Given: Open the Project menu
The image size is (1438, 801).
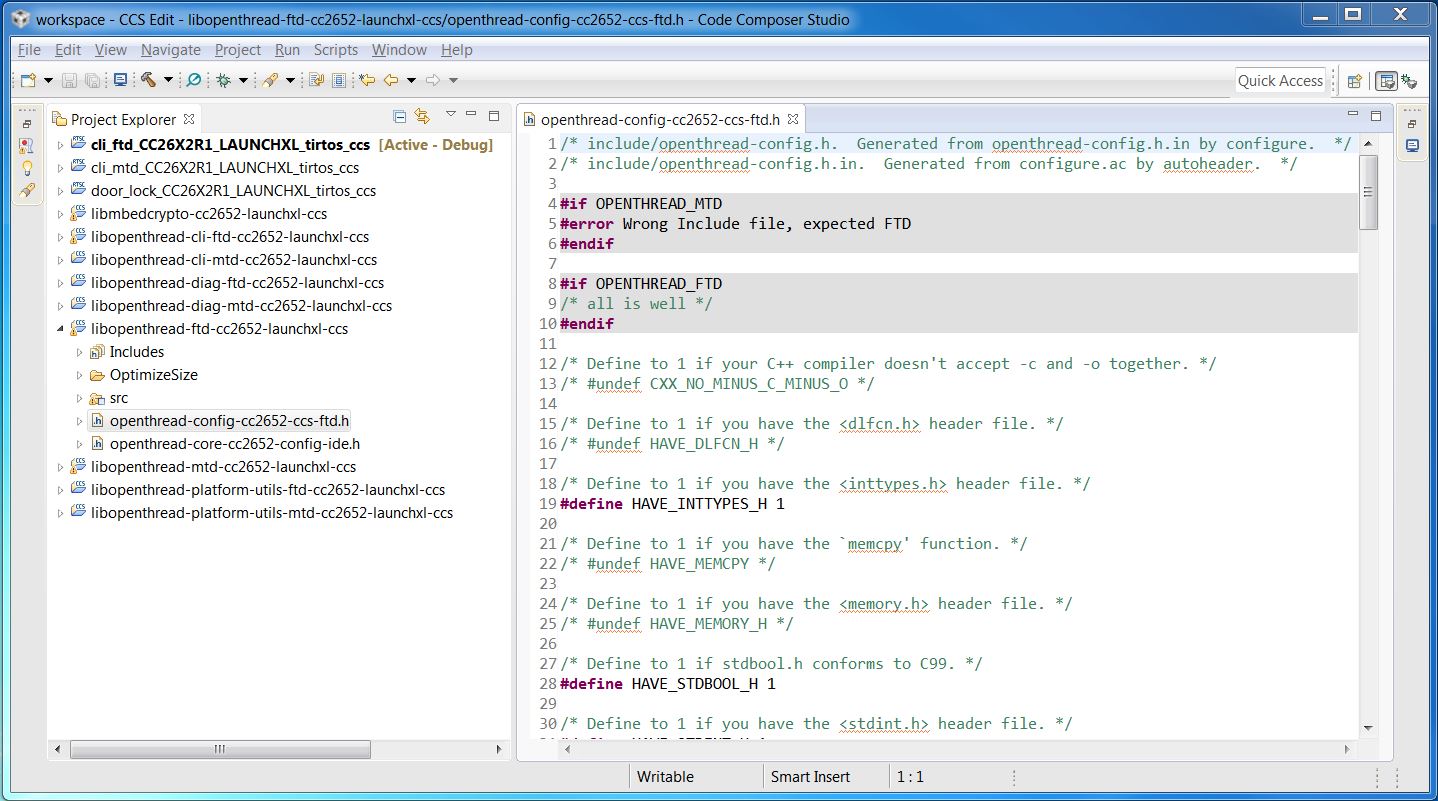Looking at the screenshot, I should [237, 49].
